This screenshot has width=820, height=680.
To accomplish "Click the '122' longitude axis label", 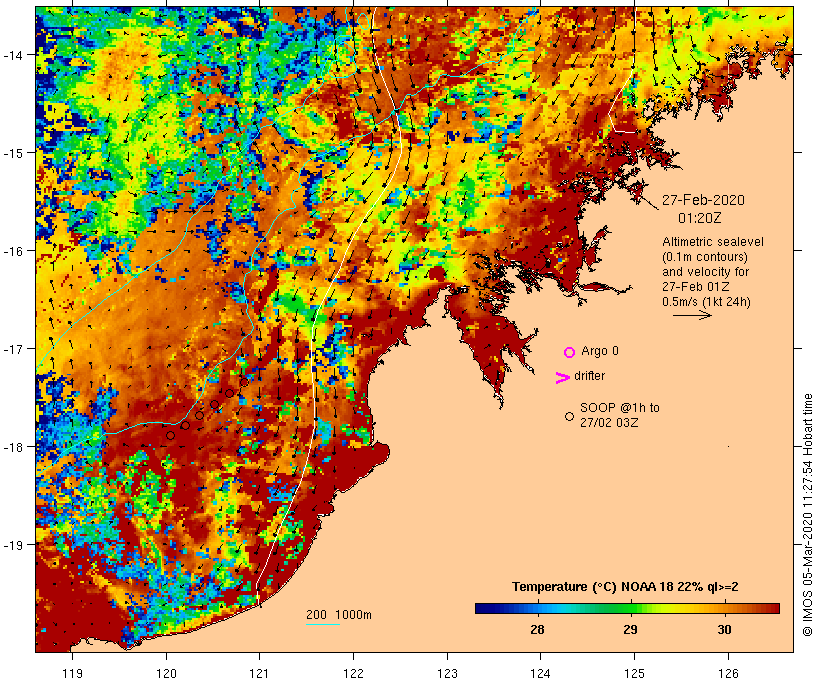I will 354,673.
